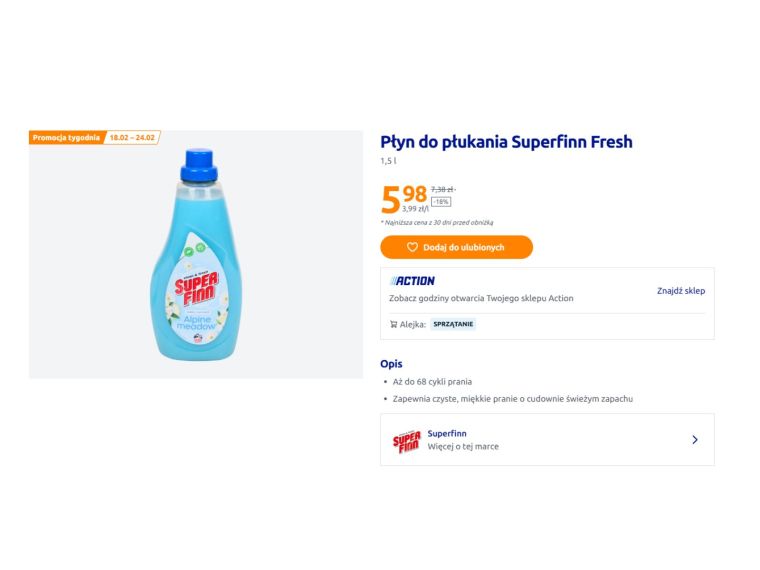The width and height of the screenshot is (760, 570).
Task: Click the Opis section heading
Action: tap(391, 364)
